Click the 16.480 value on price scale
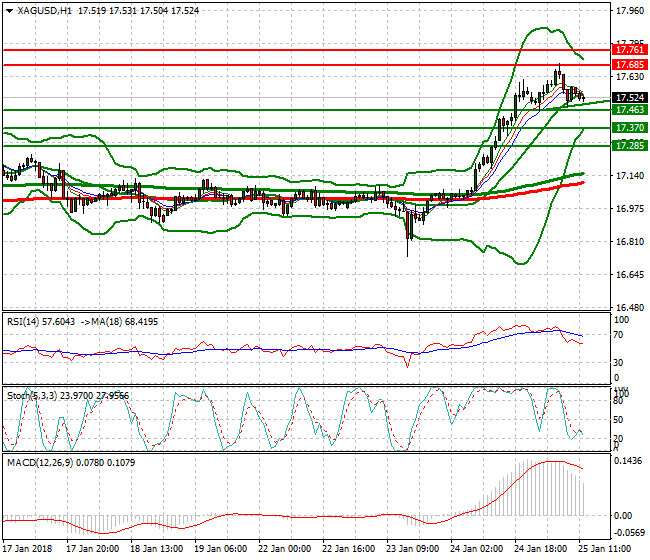 click(630, 308)
